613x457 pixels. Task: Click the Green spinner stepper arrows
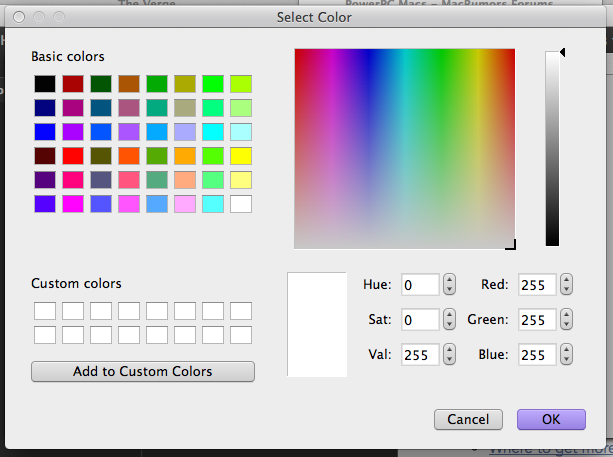[567, 320]
